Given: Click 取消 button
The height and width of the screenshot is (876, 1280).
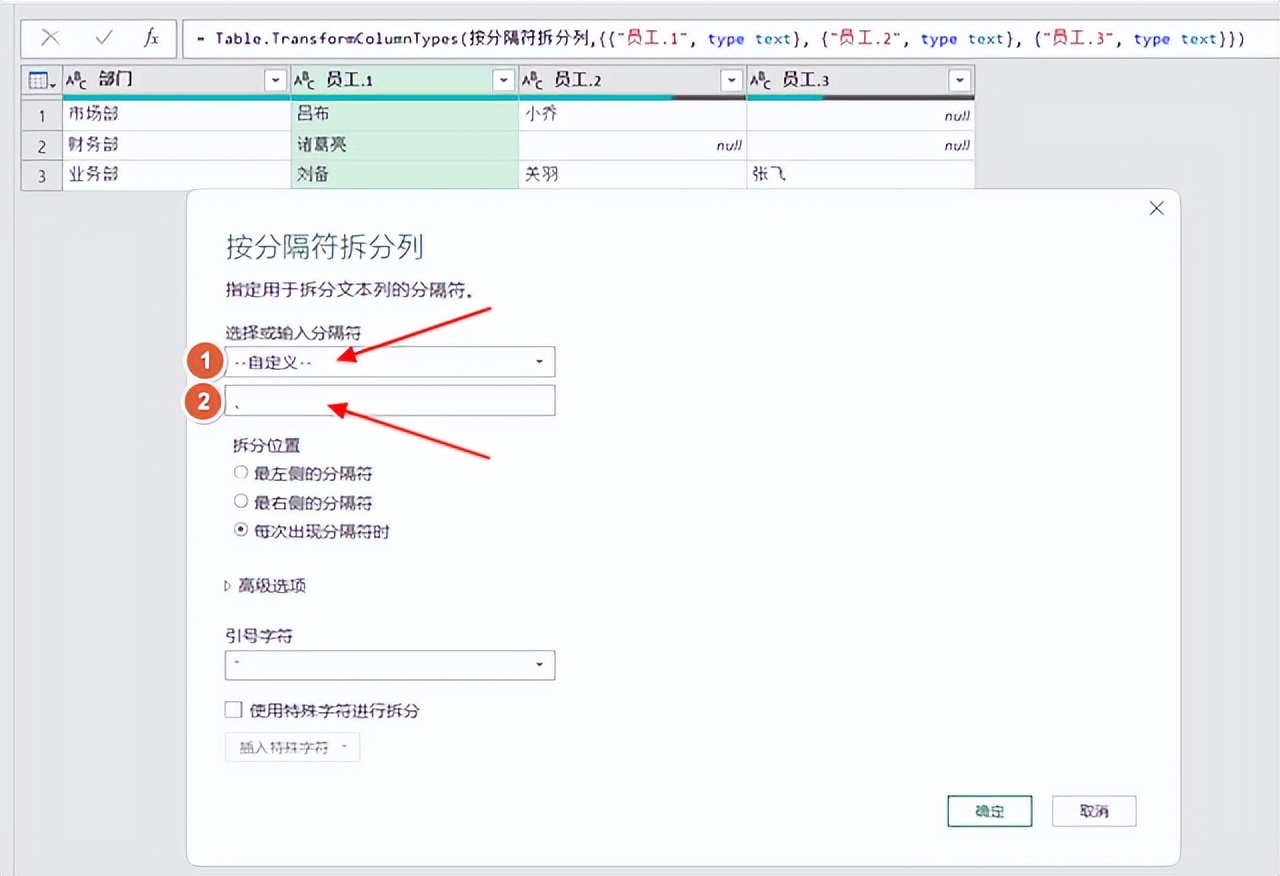Looking at the screenshot, I should pos(1094,811).
